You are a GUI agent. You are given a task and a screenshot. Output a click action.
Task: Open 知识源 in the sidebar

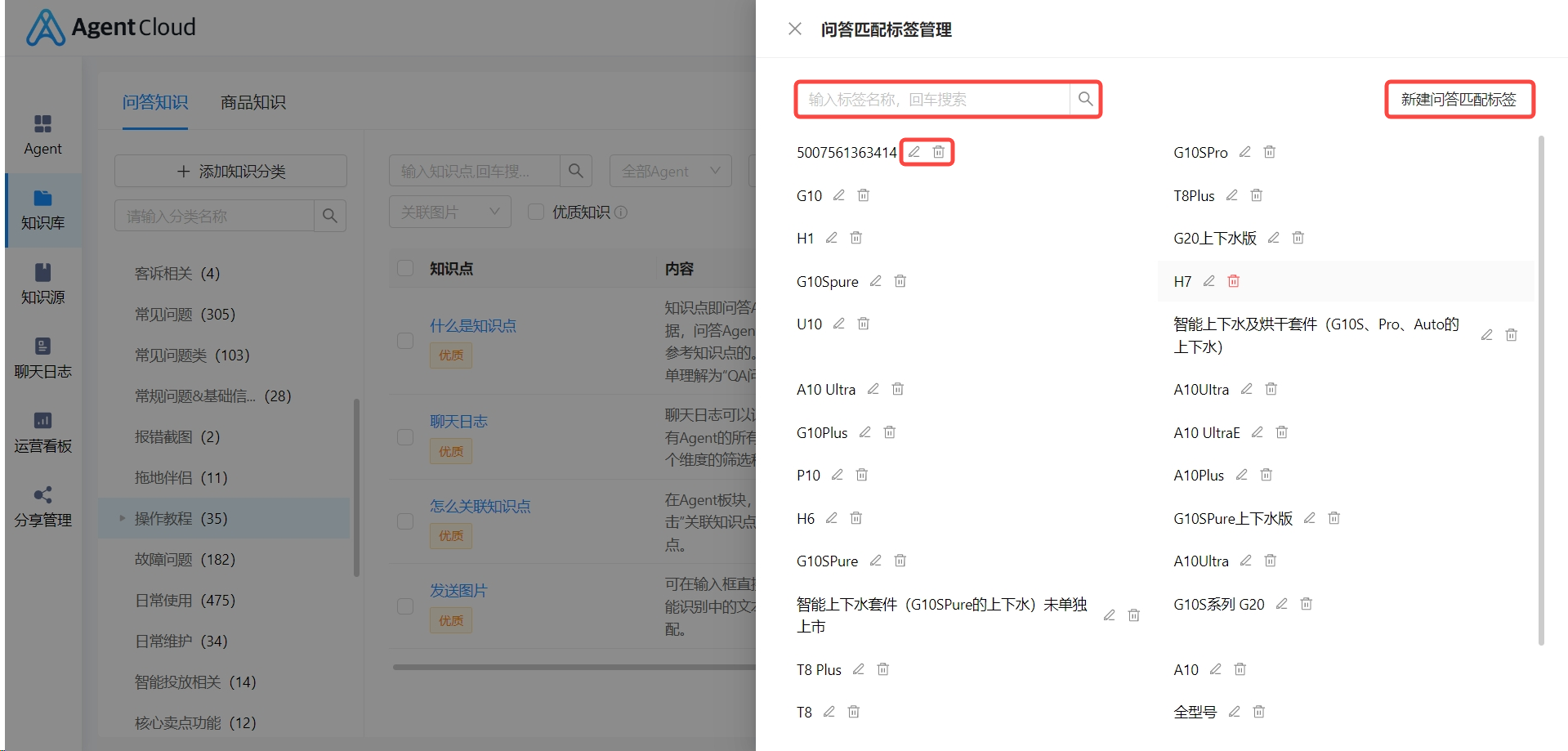(x=42, y=284)
